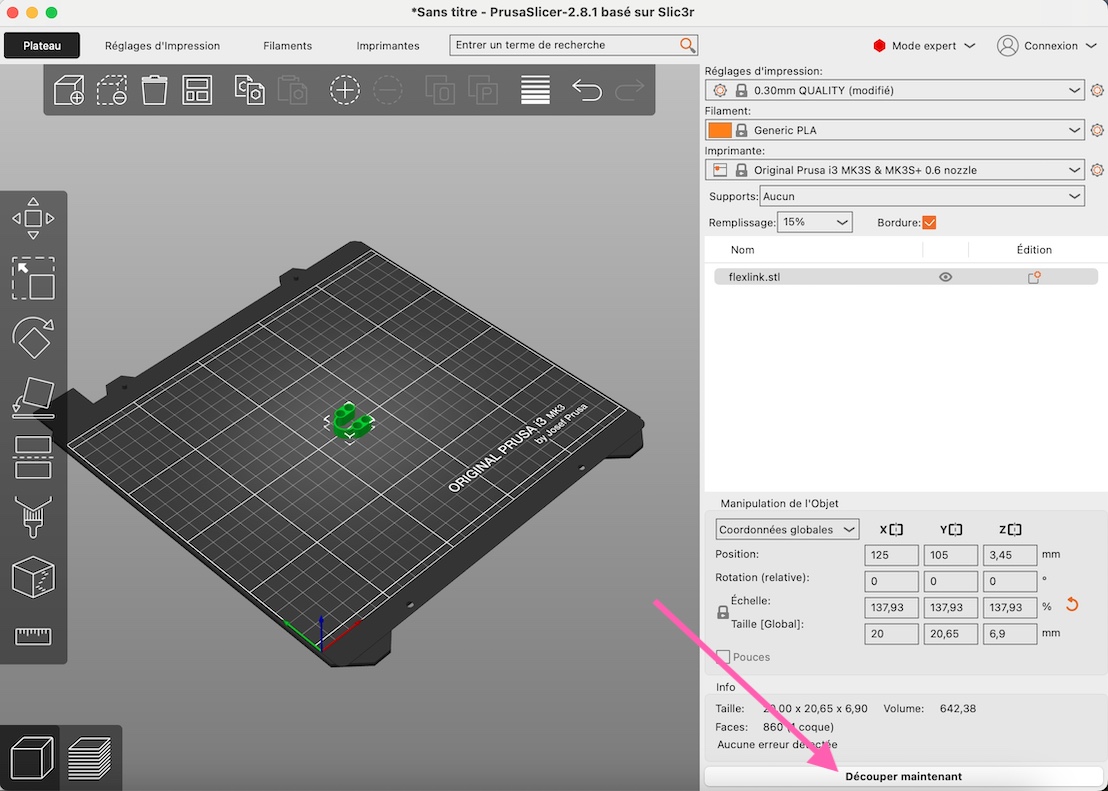1108x791 pixels.
Task: Open printer settings gear icon
Action: click(1097, 170)
